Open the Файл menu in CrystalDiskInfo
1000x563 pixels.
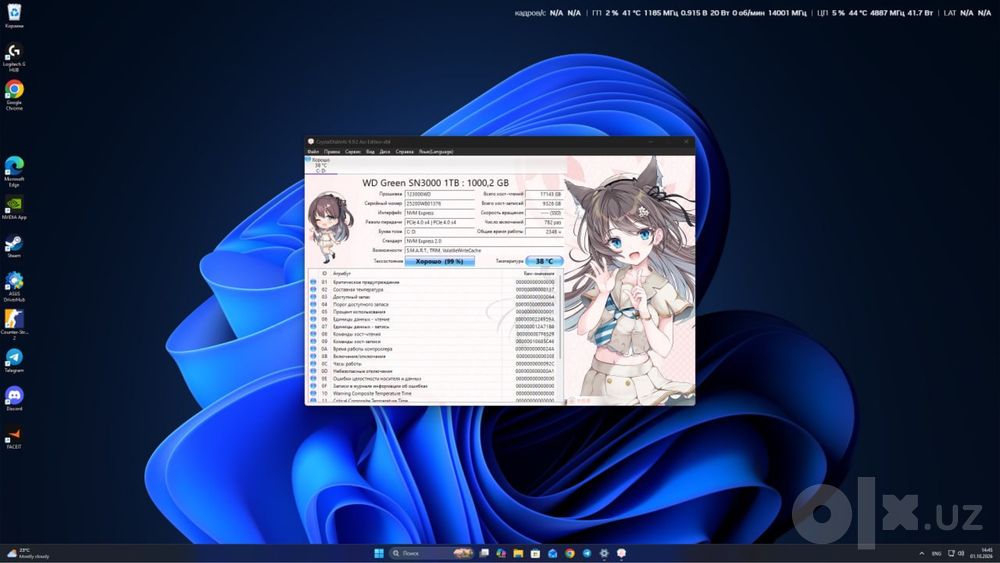[x=313, y=152]
